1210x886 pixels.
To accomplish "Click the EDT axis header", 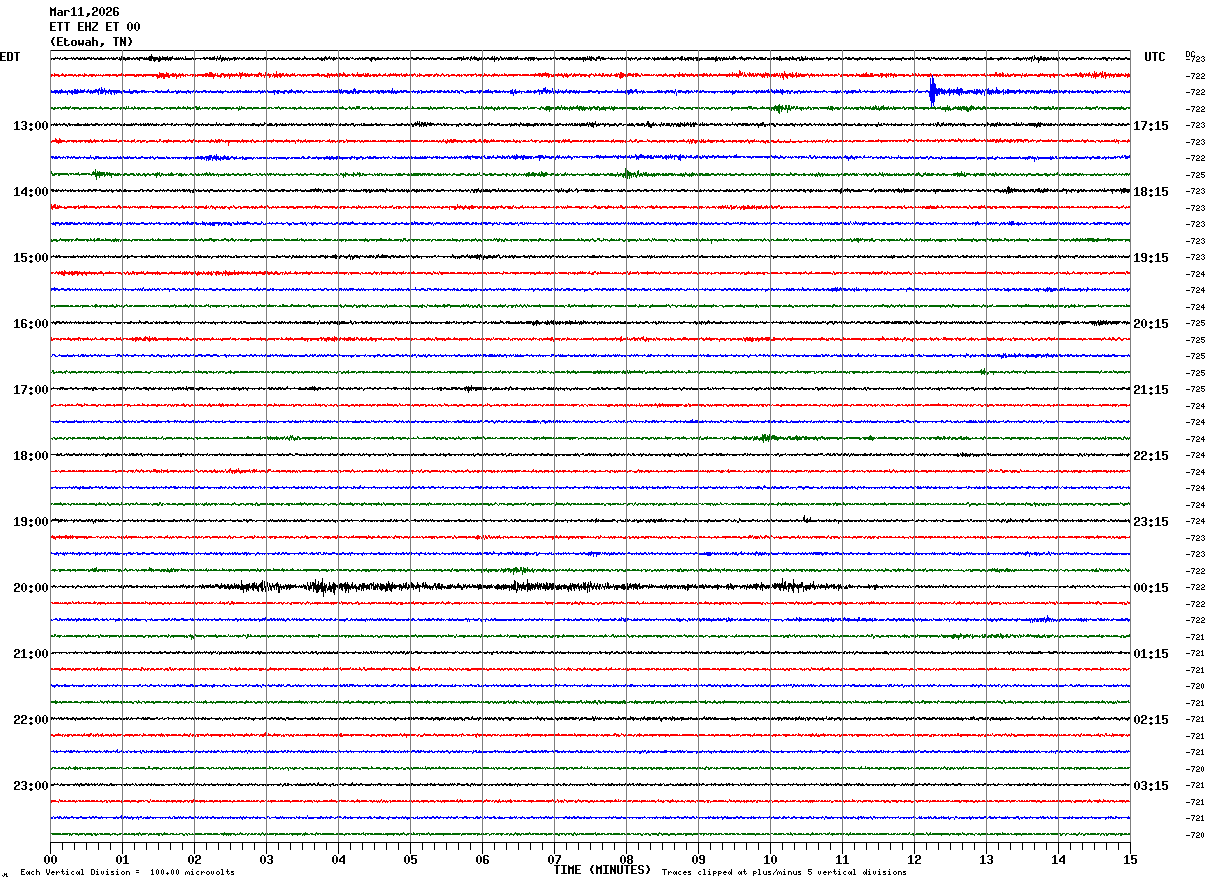I will (x=10, y=57).
